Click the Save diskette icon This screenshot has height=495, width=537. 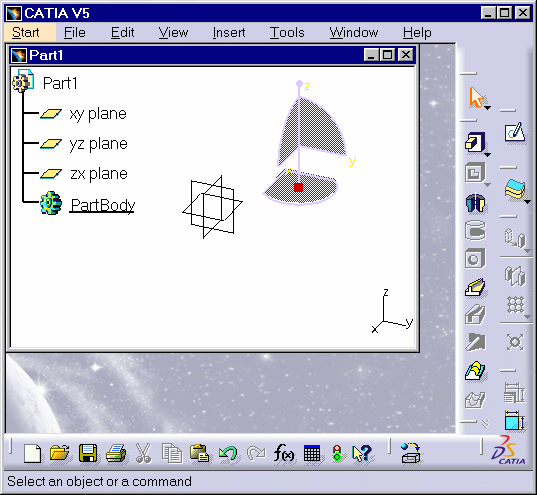[88, 453]
